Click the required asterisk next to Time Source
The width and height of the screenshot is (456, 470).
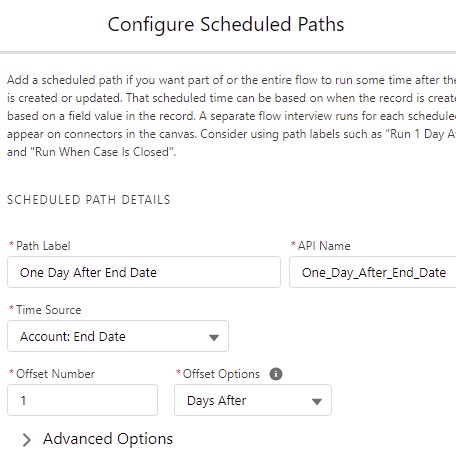[x=11, y=308]
